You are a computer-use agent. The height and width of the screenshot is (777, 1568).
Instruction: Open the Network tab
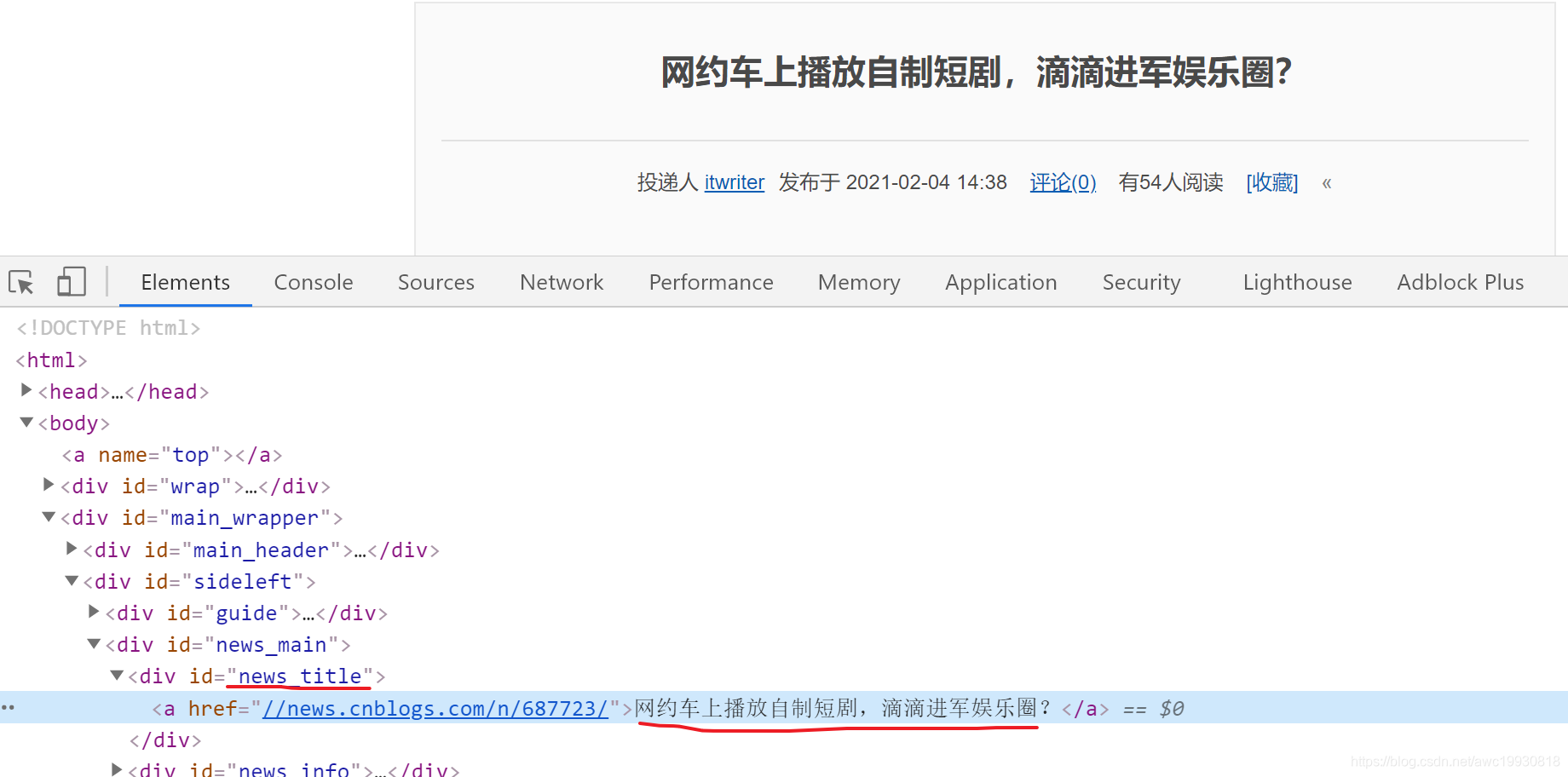pos(561,282)
